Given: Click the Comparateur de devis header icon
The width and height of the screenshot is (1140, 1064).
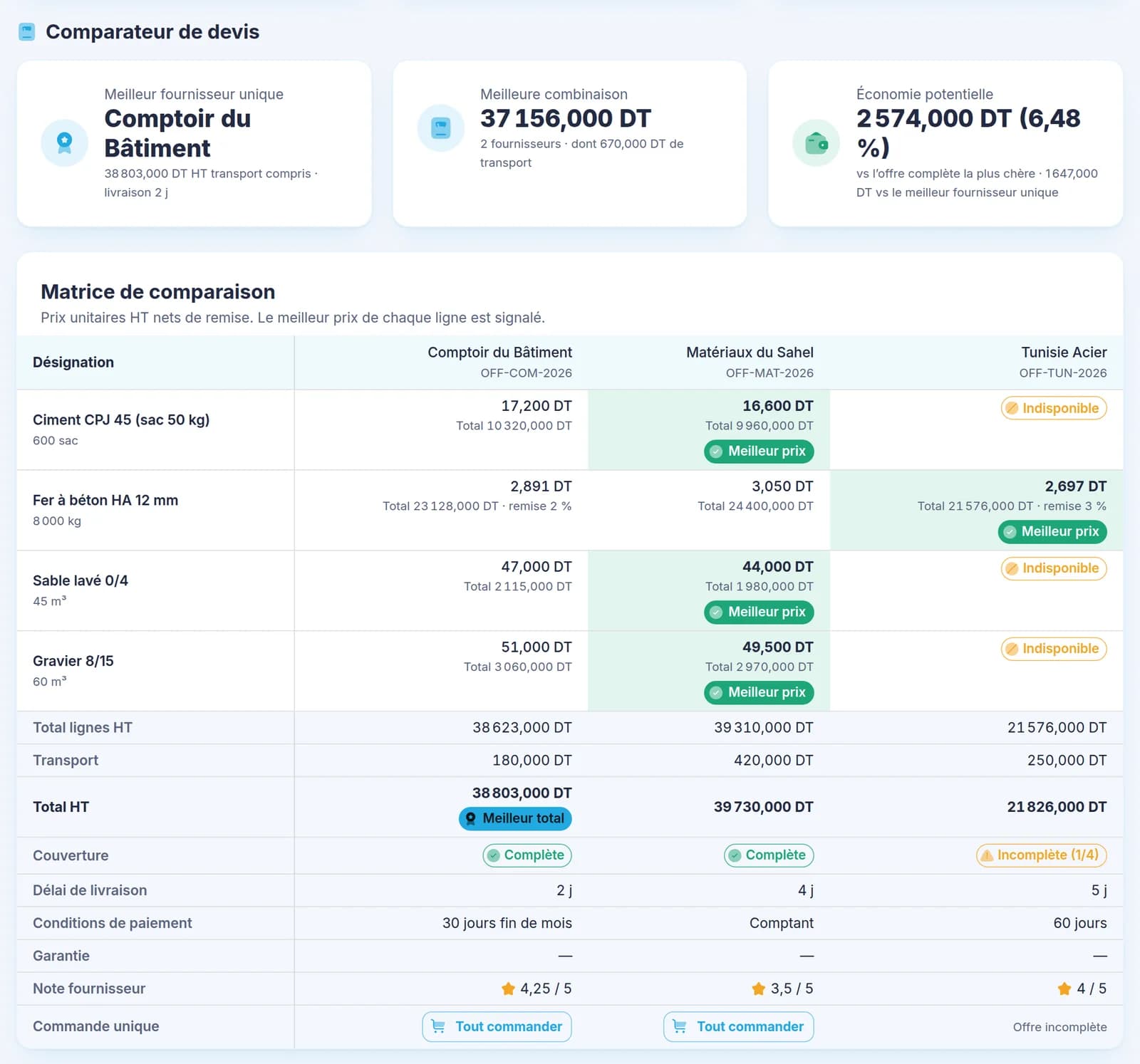Looking at the screenshot, I should (26, 32).
